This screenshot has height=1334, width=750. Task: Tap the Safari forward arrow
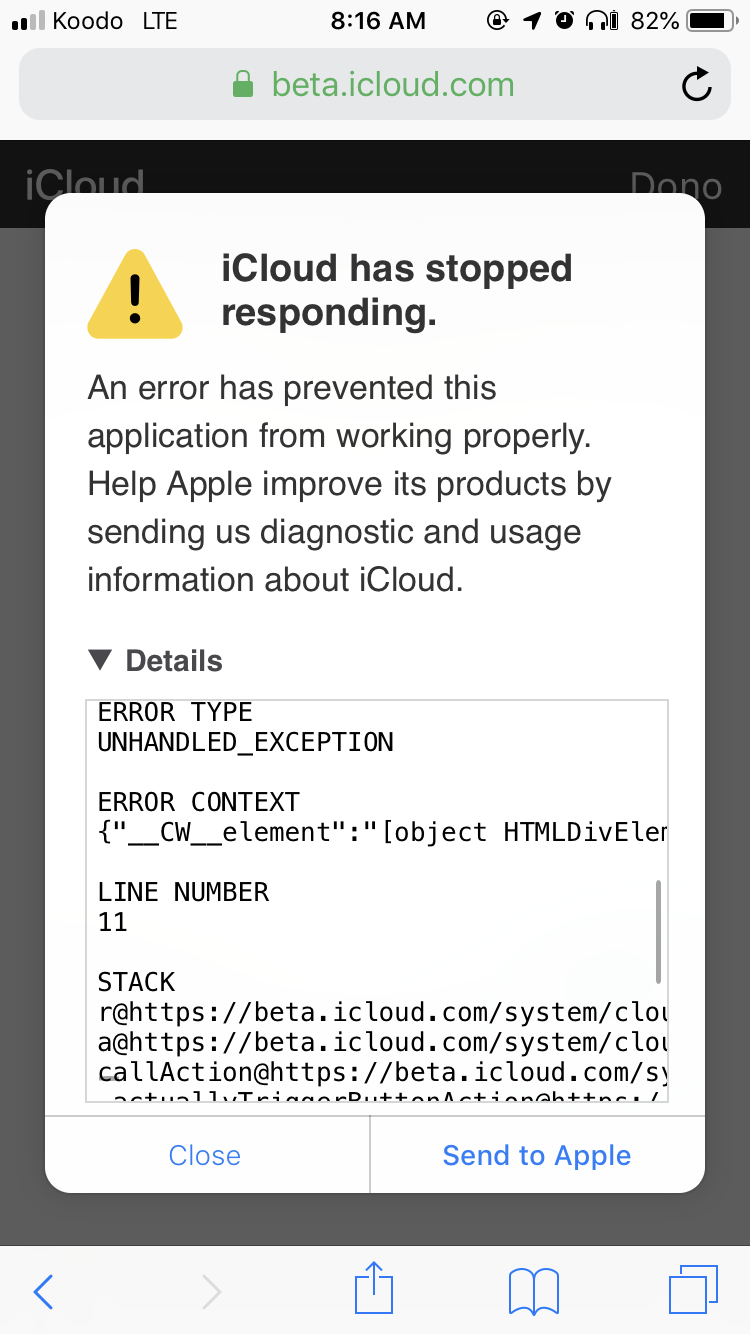point(211,1292)
